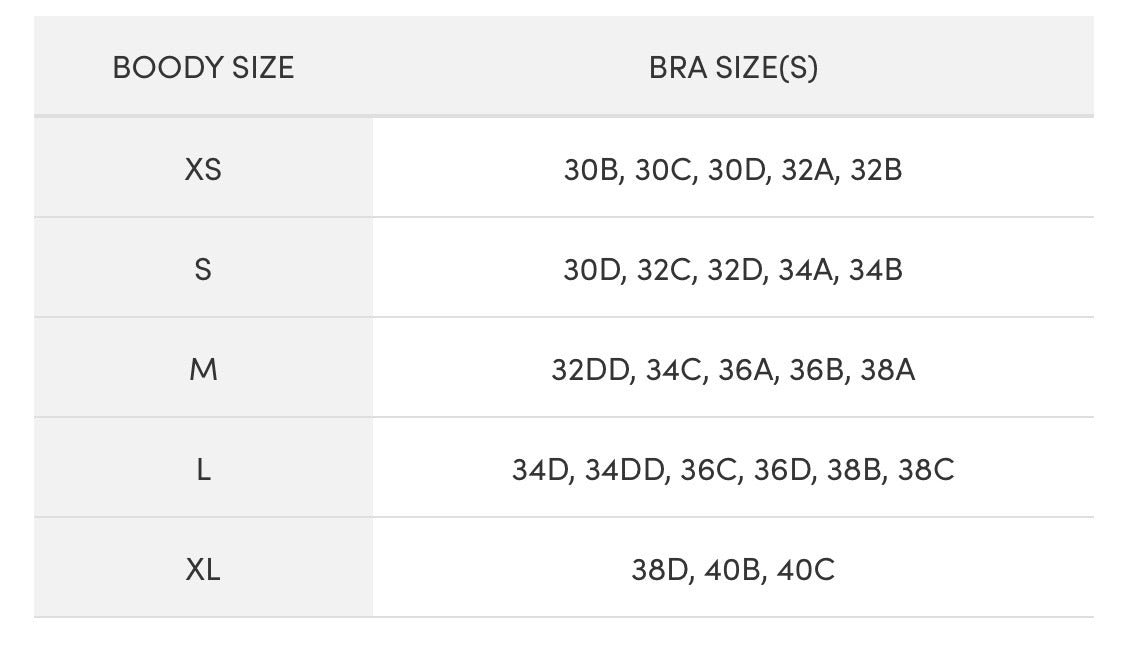Select the M size cell
The width and height of the screenshot is (1132, 668).
(x=203, y=370)
